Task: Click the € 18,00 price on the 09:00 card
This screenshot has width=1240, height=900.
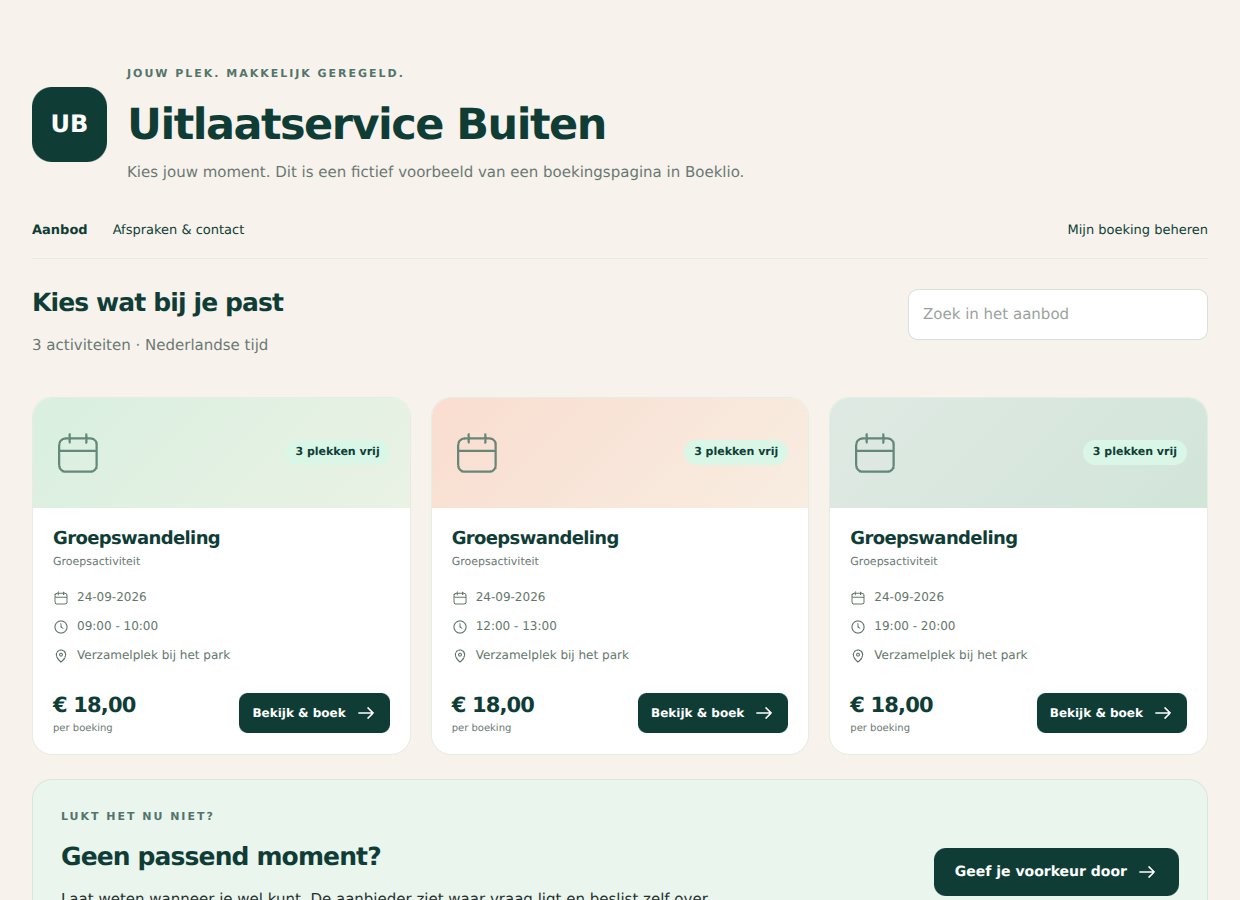Action: tap(94, 705)
